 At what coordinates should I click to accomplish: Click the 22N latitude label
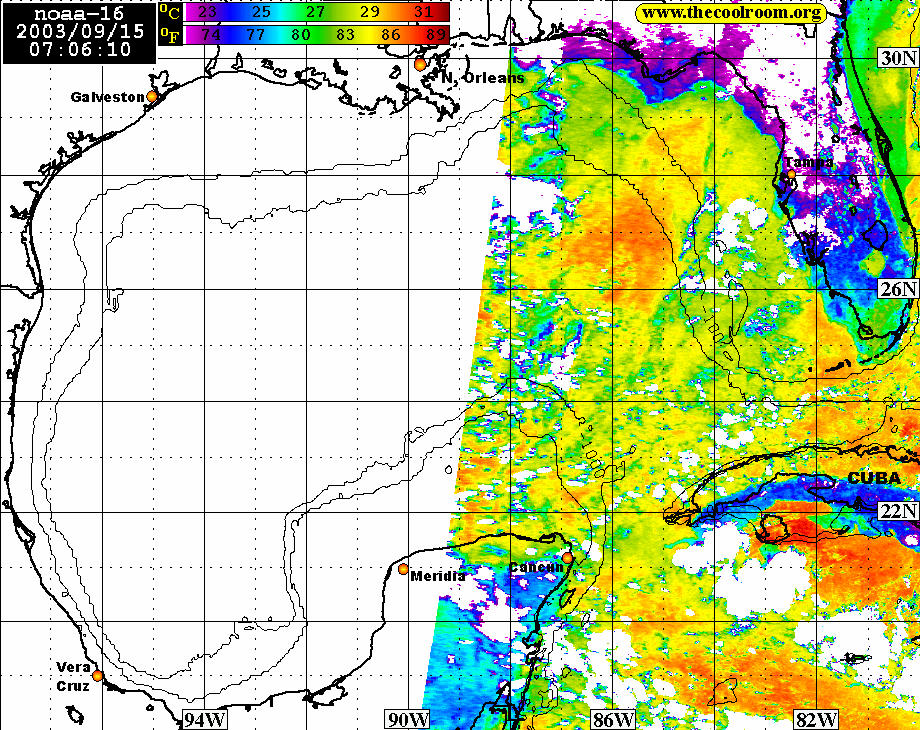[x=898, y=511]
